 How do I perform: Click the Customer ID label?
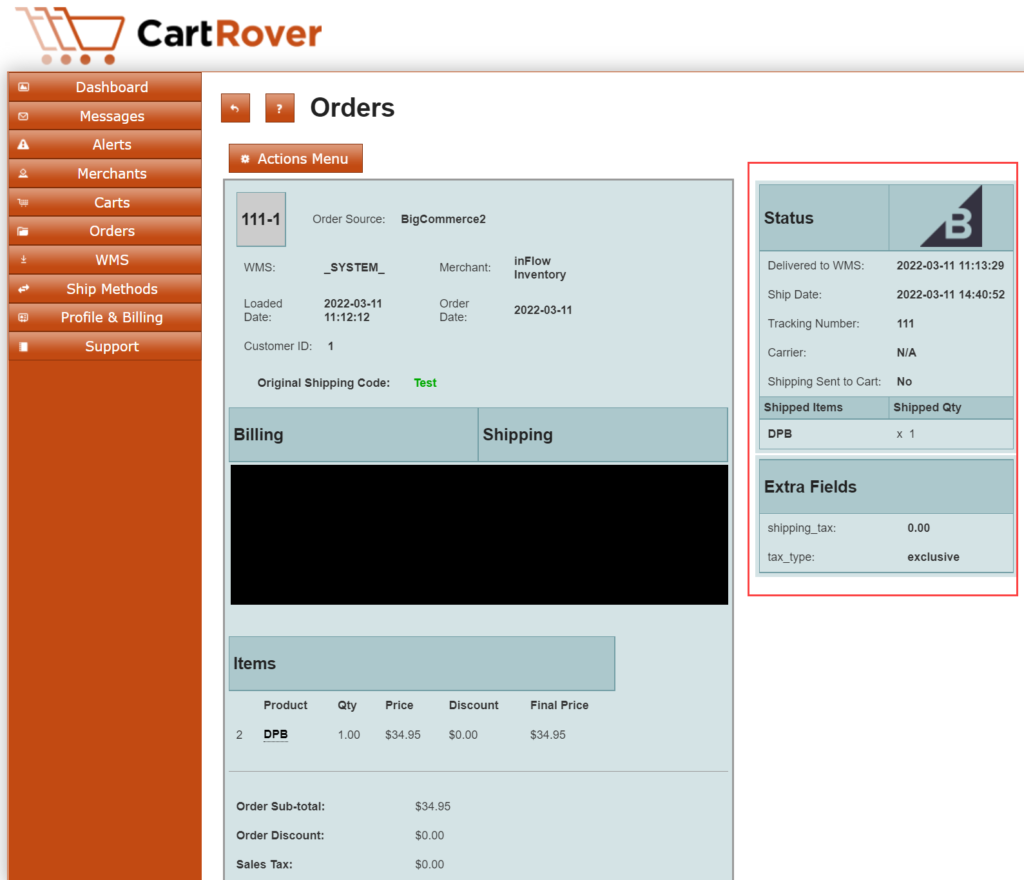click(x=278, y=347)
